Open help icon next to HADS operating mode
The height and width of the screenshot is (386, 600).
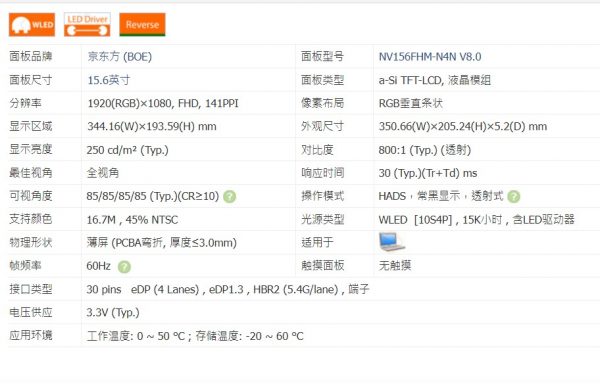(514, 197)
